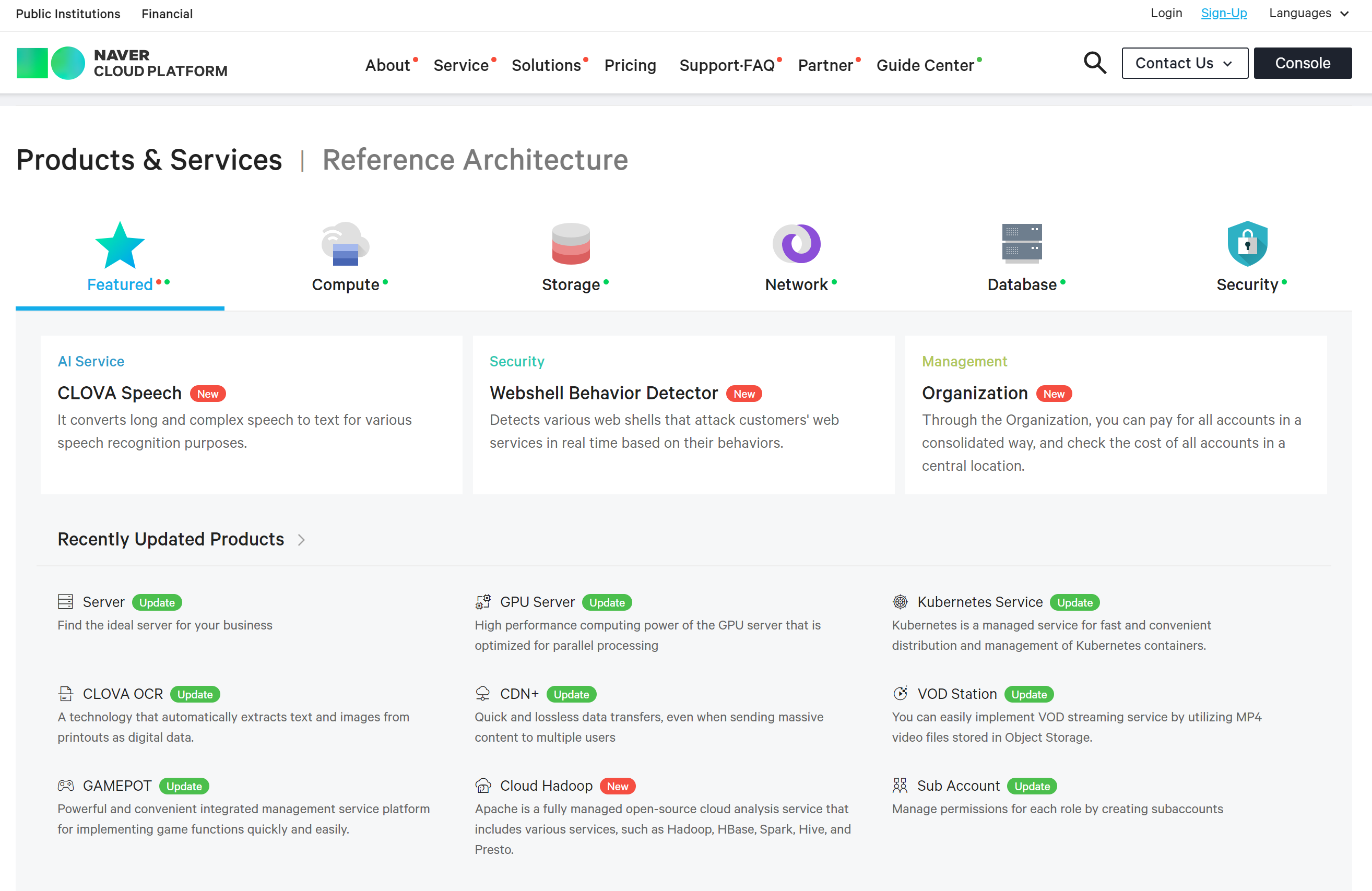Open the GPU Server product title
The image size is (1372, 891).
[537, 602]
